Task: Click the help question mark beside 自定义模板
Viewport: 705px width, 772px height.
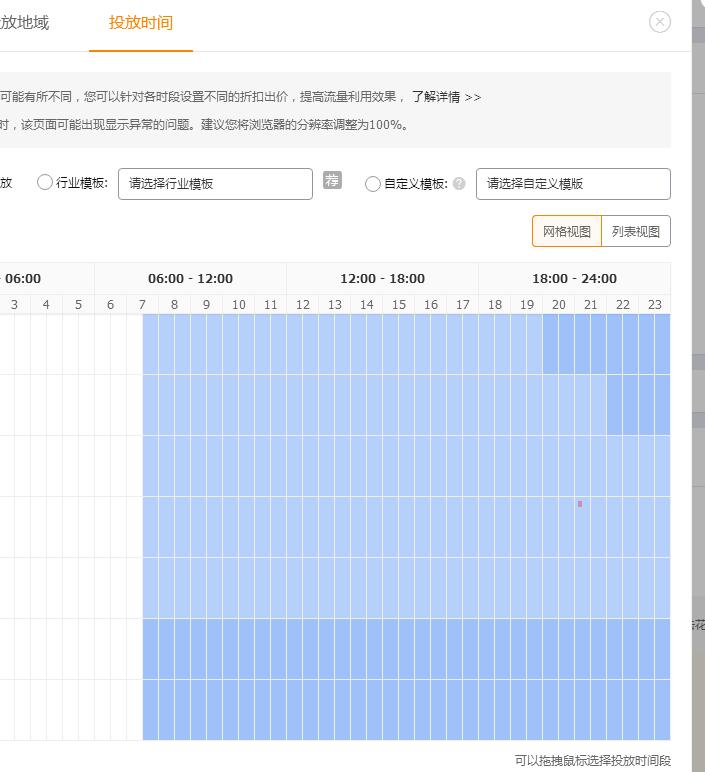Action: [459, 184]
